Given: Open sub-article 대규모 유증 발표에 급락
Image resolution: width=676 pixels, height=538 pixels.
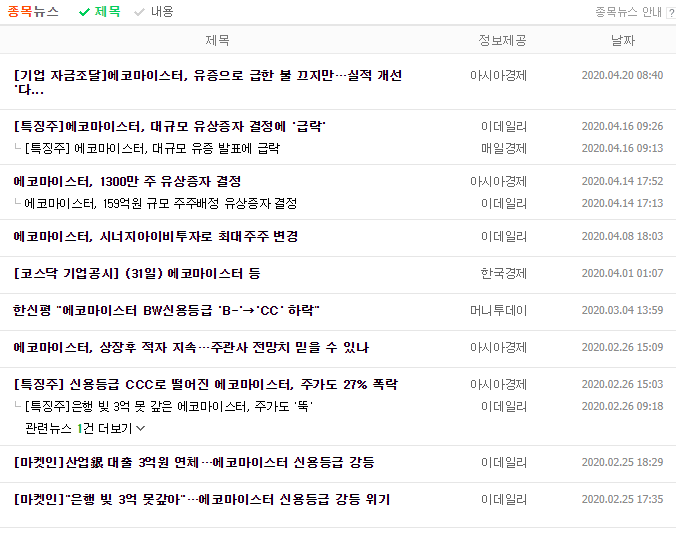Looking at the screenshot, I should pos(152,148).
